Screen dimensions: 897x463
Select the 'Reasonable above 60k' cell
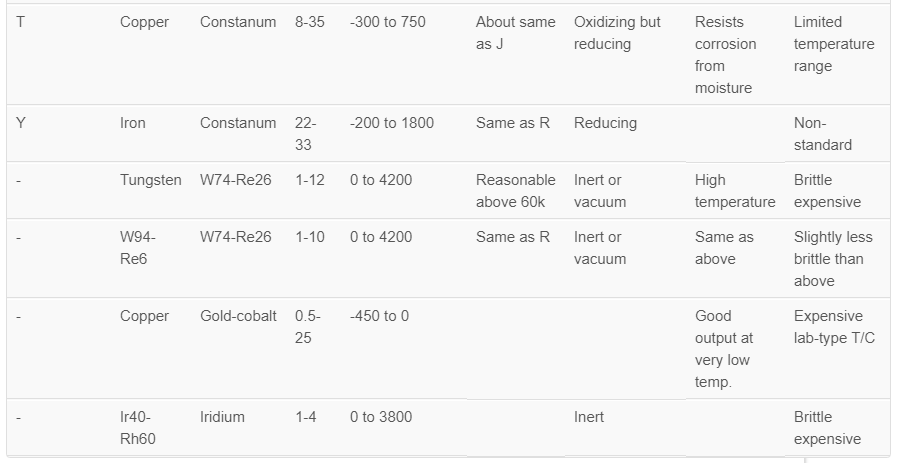click(x=515, y=191)
